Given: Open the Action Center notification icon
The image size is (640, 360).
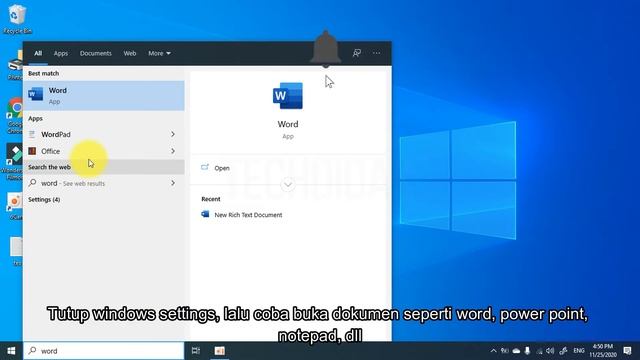Looking at the screenshot, I should click(x=628, y=351).
